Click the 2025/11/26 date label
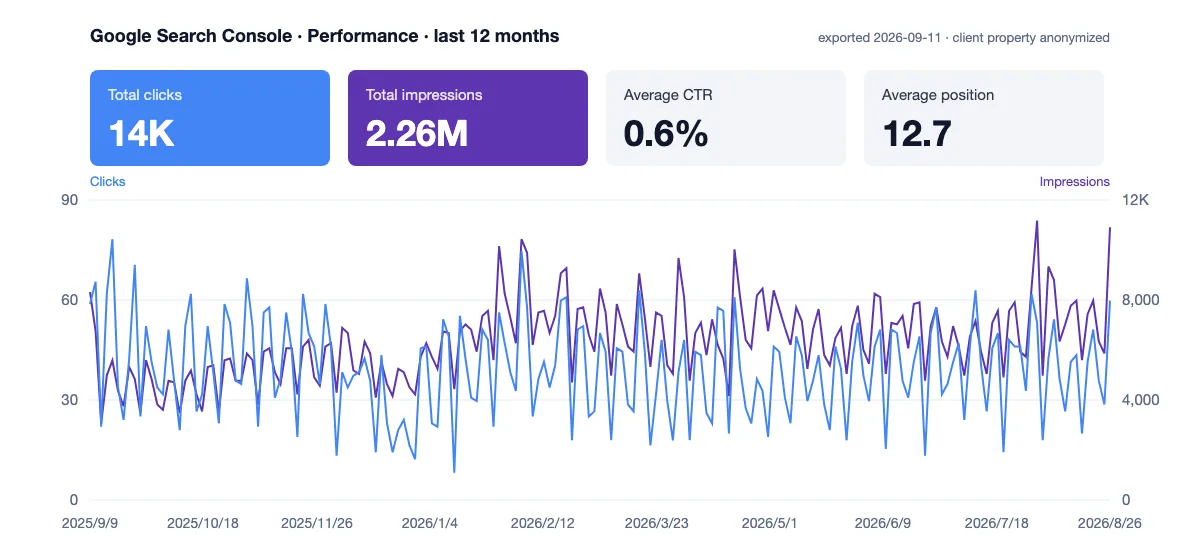 click(317, 523)
